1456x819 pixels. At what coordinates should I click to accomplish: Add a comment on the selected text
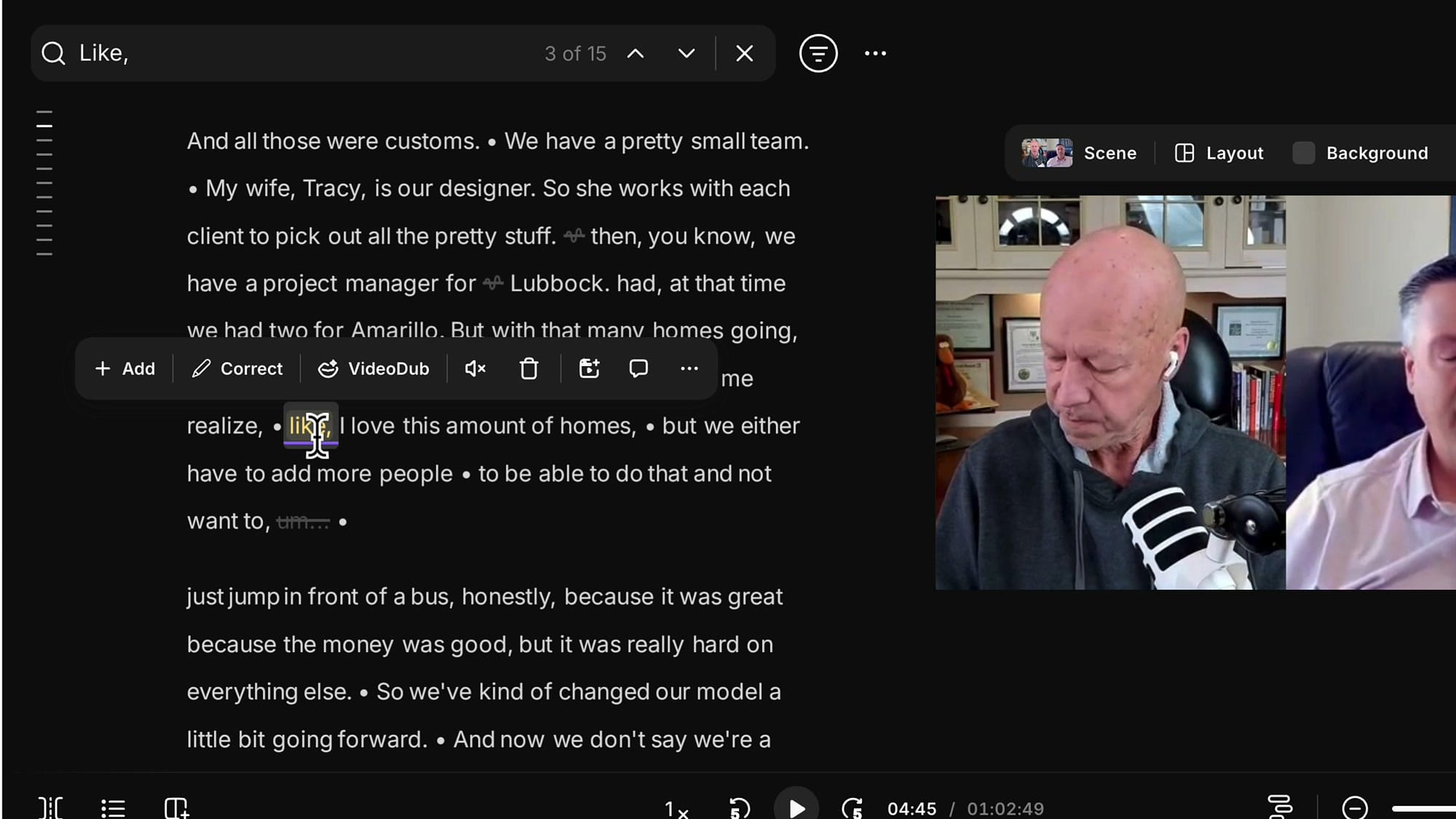point(638,368)
